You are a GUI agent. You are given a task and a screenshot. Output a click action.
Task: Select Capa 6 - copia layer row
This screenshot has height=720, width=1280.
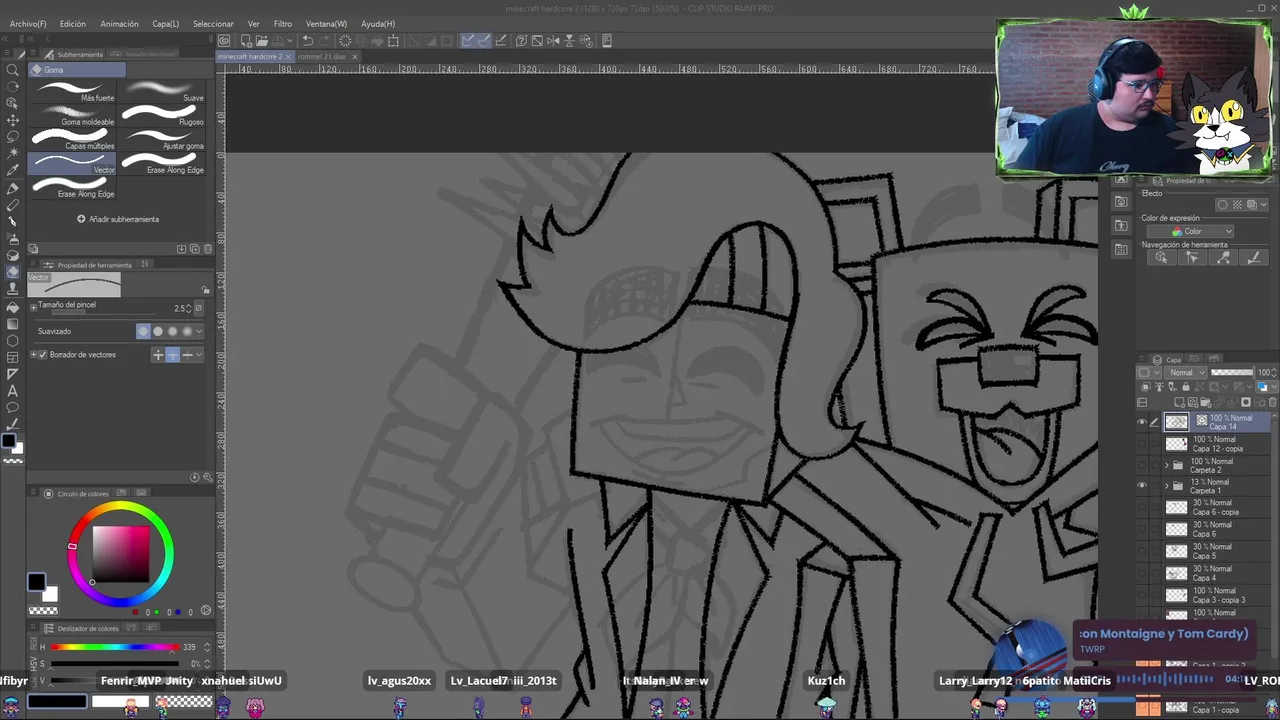coord(1205,508)
